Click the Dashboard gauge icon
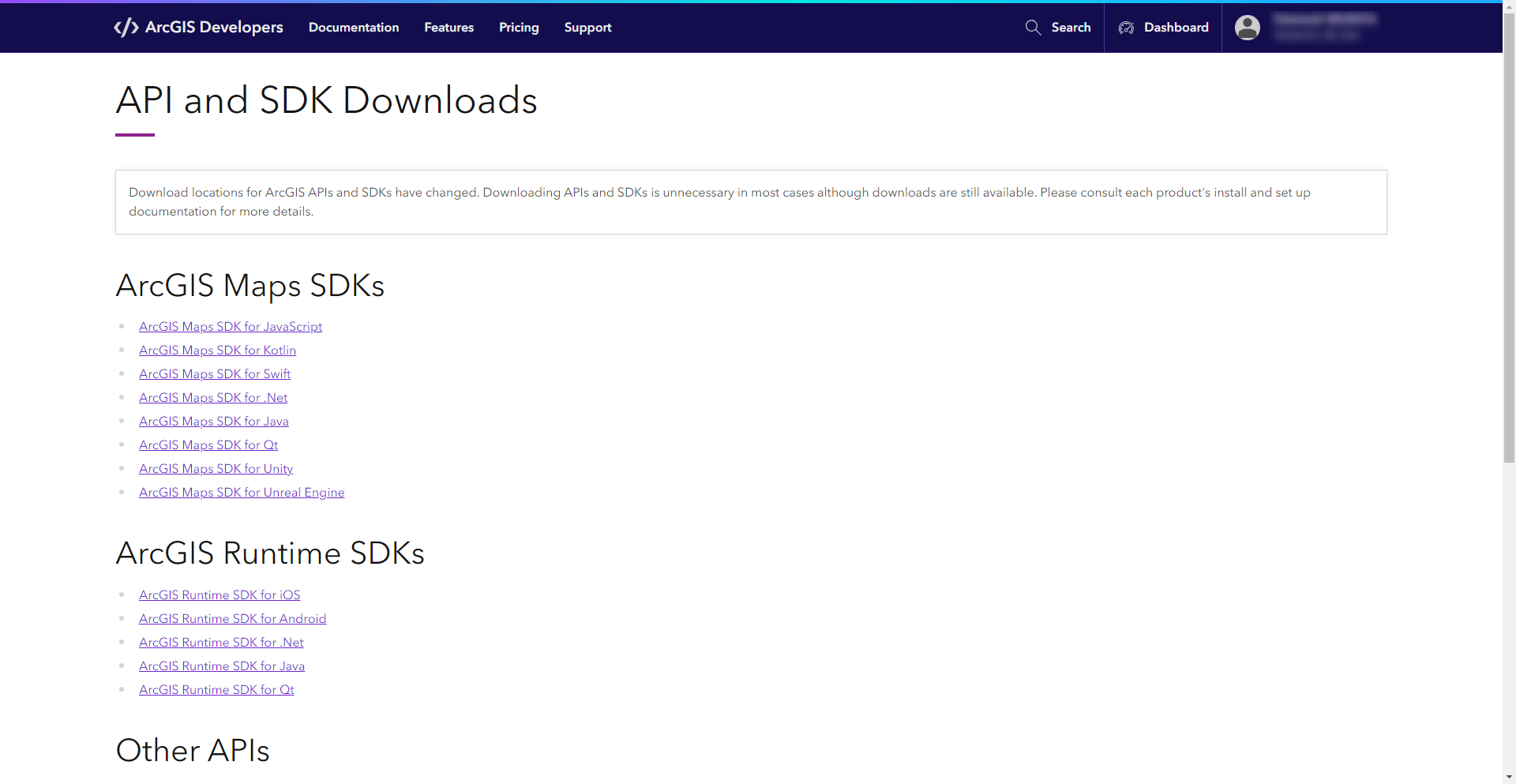1516x784 pixels. 1126,28
